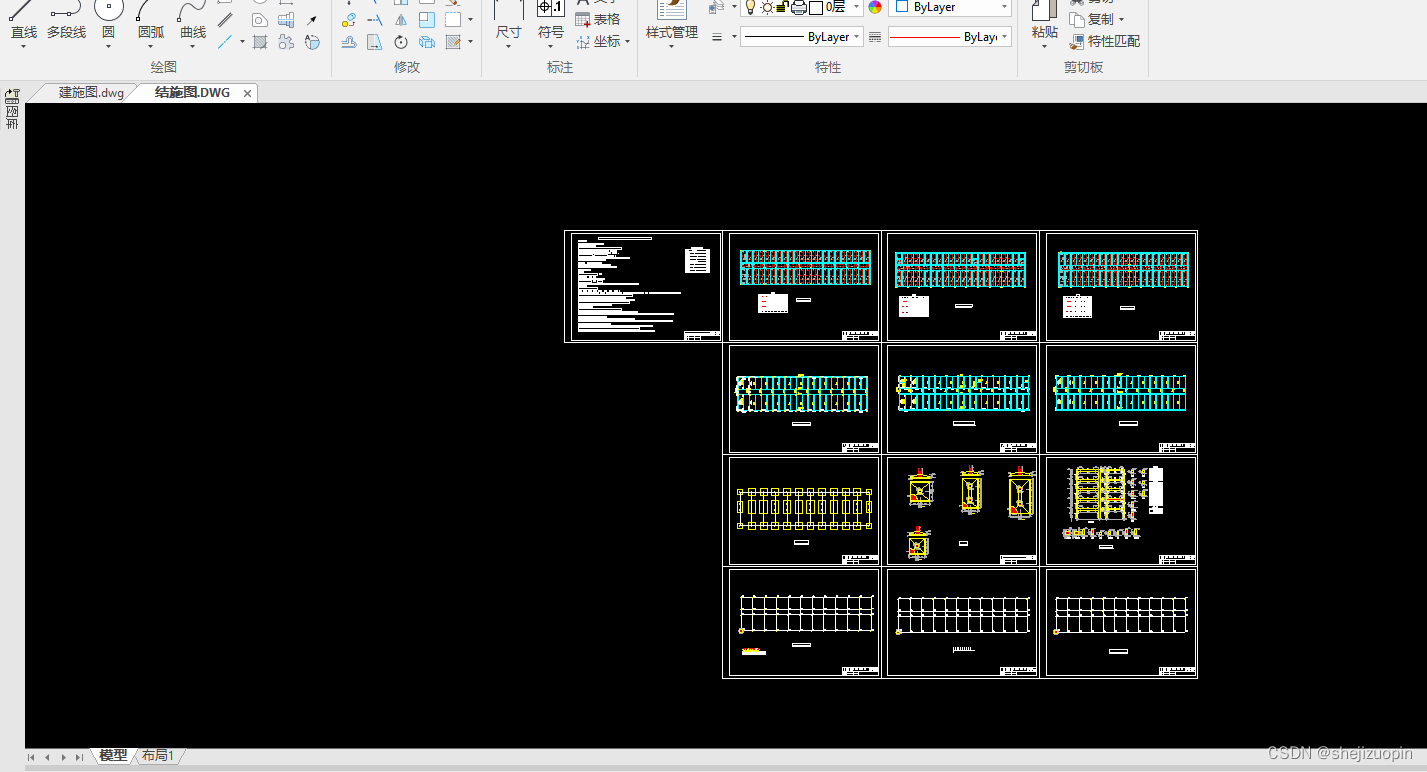
Task: Expand the arrow next to 复制
Action: 1121,19
